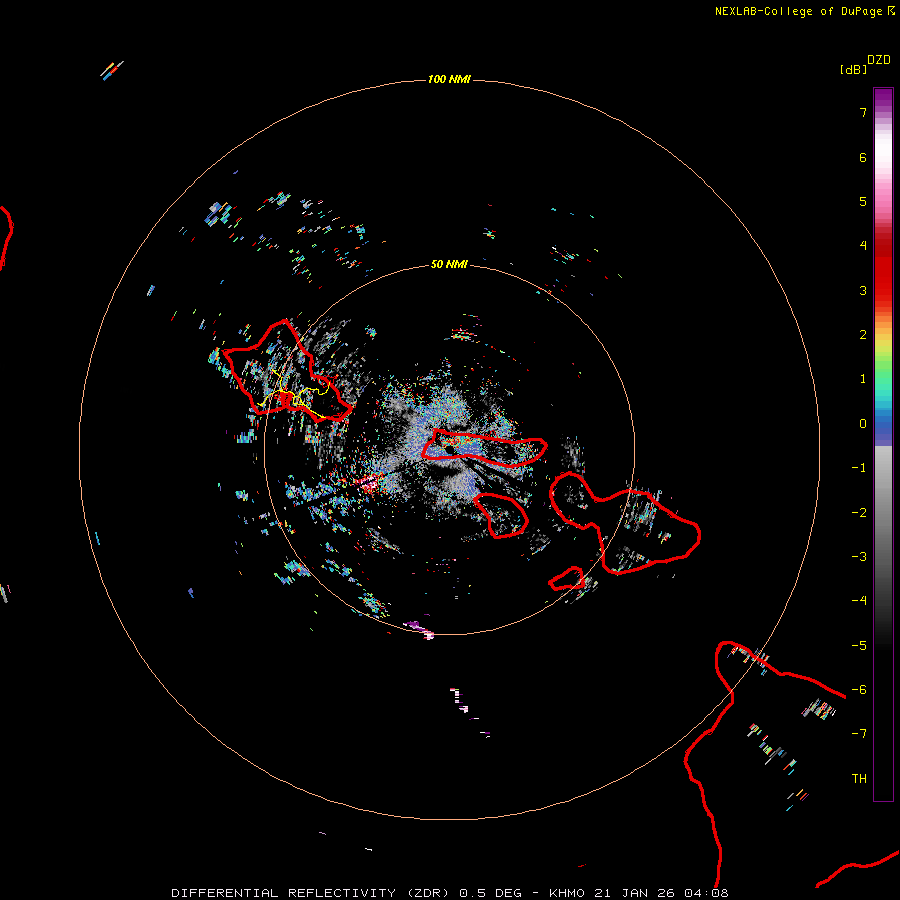The width and height of the screenshot is (900, 900).
Task: Click the -7 value on the ZDR scale
Action: tap(859, 734)
